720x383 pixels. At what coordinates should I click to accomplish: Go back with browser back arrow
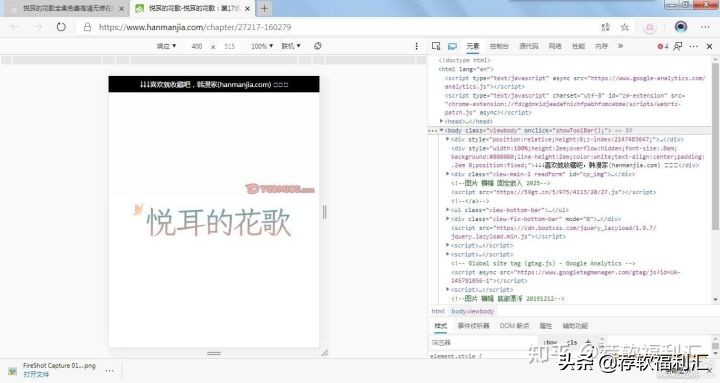point(15,27)
